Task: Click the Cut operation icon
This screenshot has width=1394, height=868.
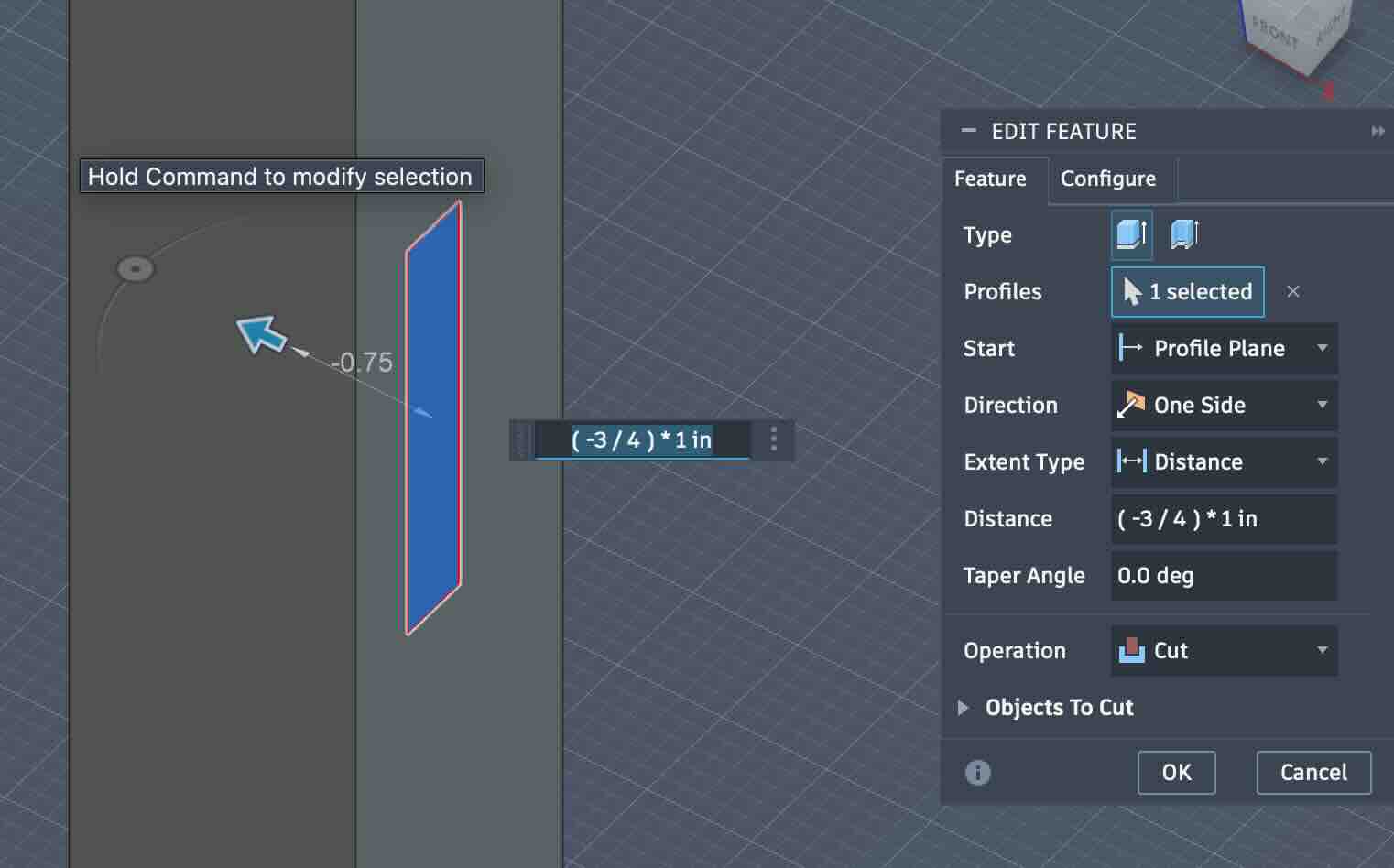Action: [1133, 650]
